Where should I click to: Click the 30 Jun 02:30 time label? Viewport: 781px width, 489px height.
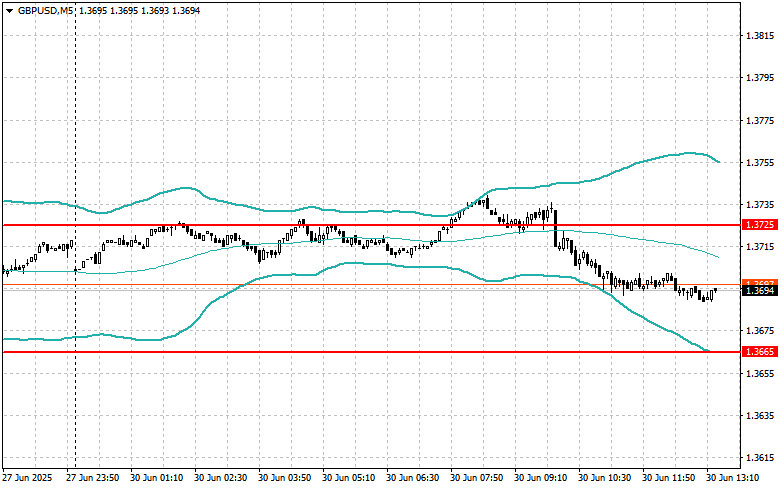[x=221, y=478]
